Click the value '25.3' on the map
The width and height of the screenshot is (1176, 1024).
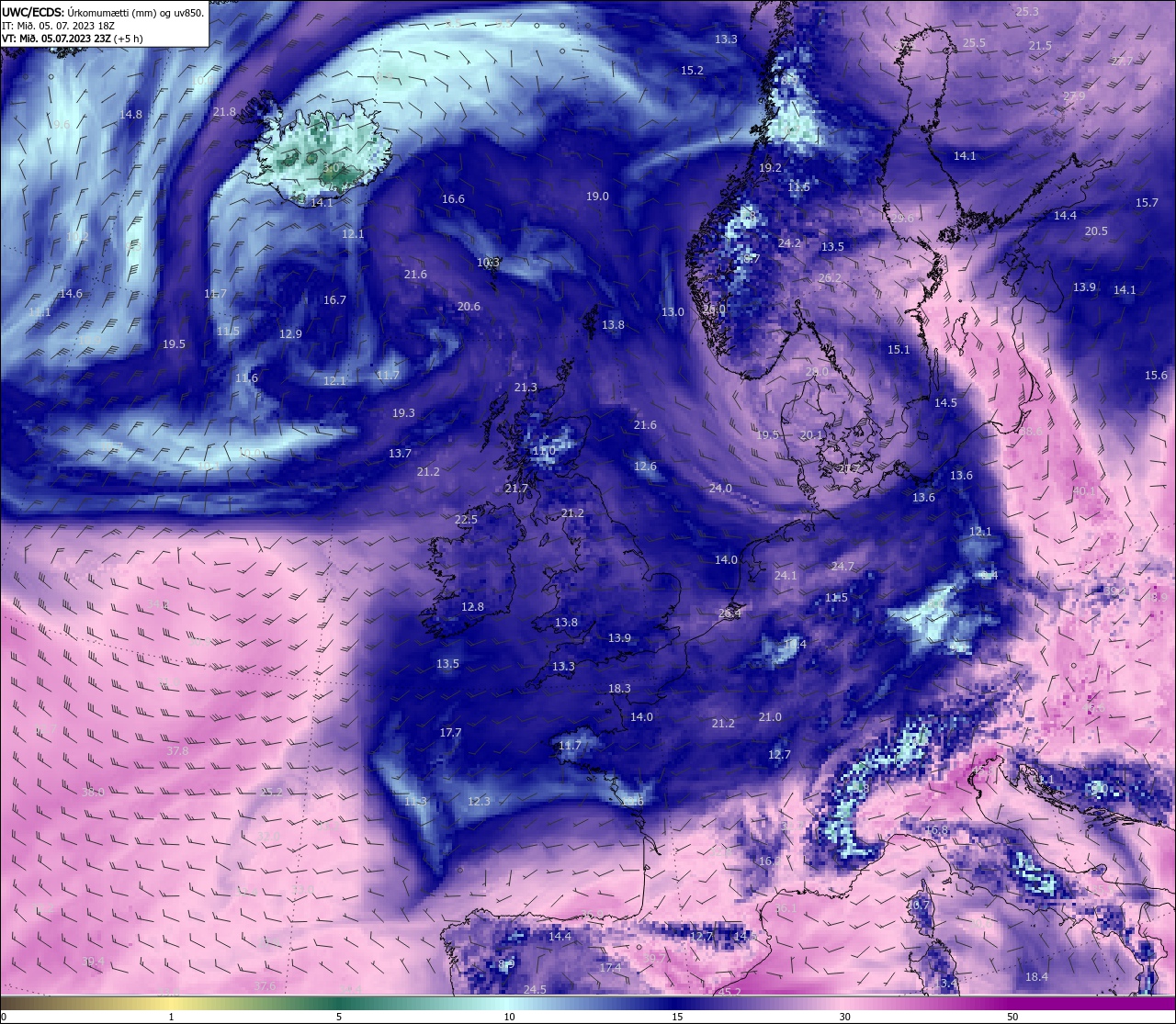click(x=1027, y=12)
